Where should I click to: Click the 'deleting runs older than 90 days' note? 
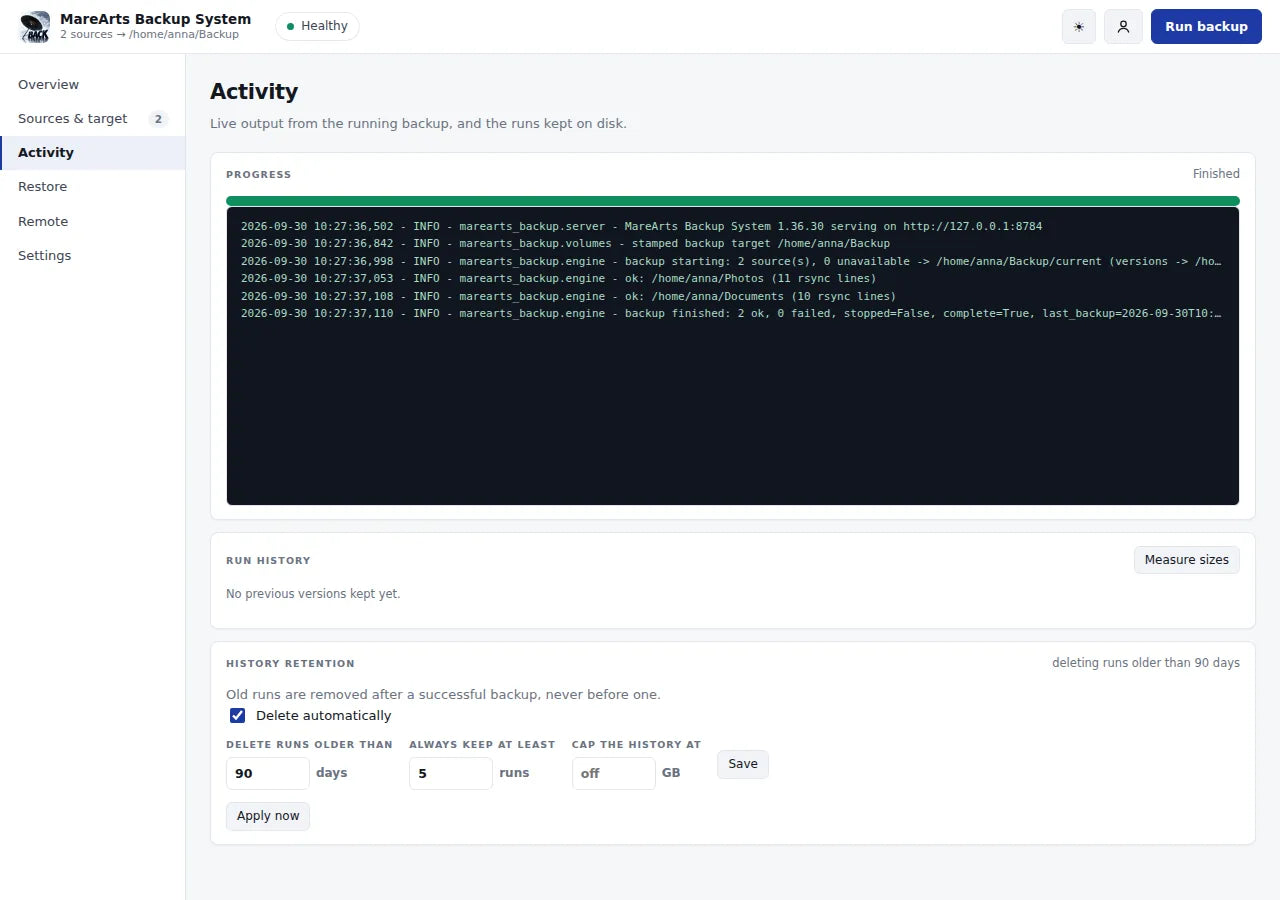1146,663
